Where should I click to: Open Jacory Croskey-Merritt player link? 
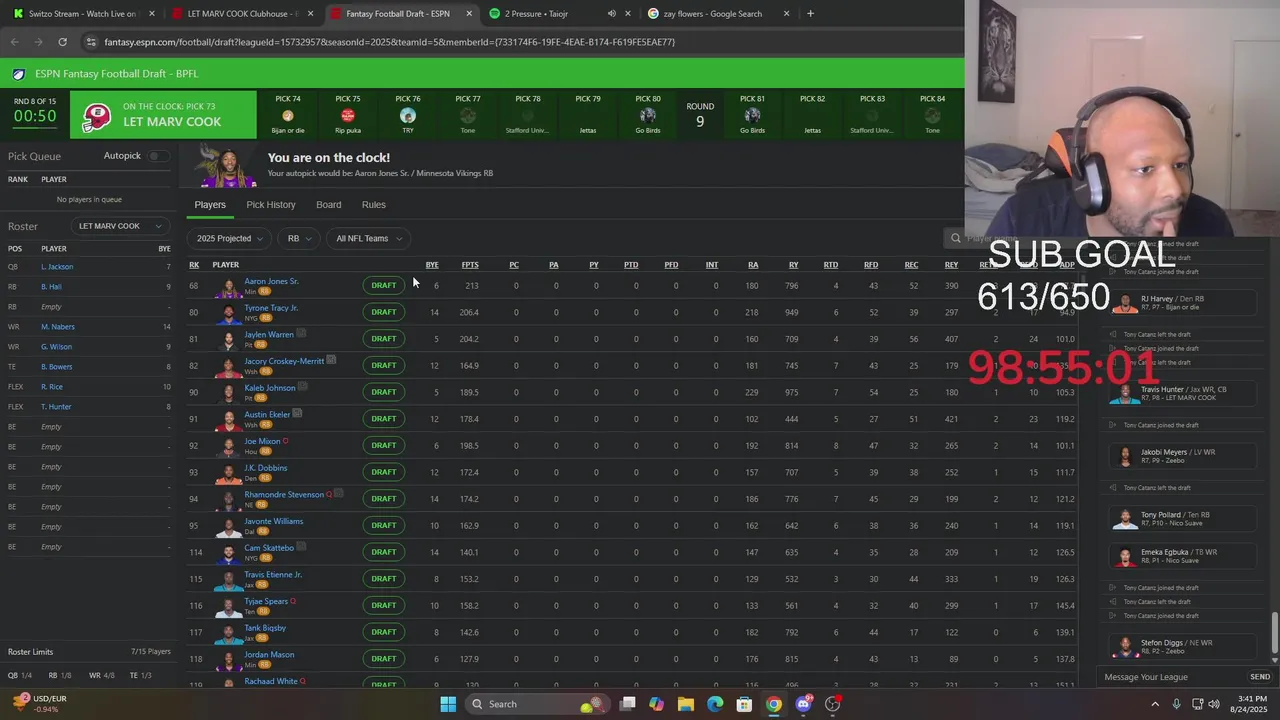pos(284,361)
